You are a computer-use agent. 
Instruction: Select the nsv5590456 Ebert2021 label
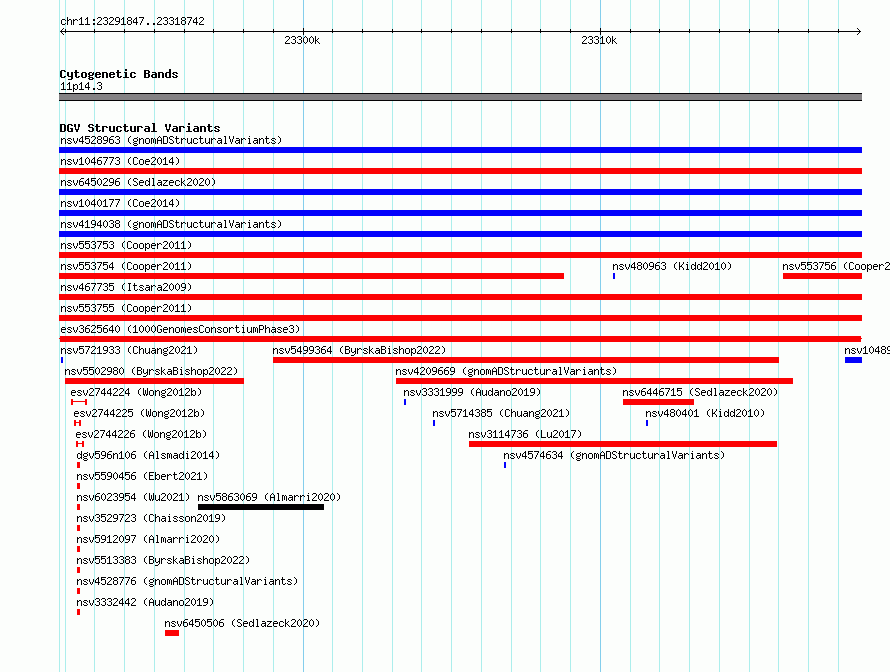[142, 476]
